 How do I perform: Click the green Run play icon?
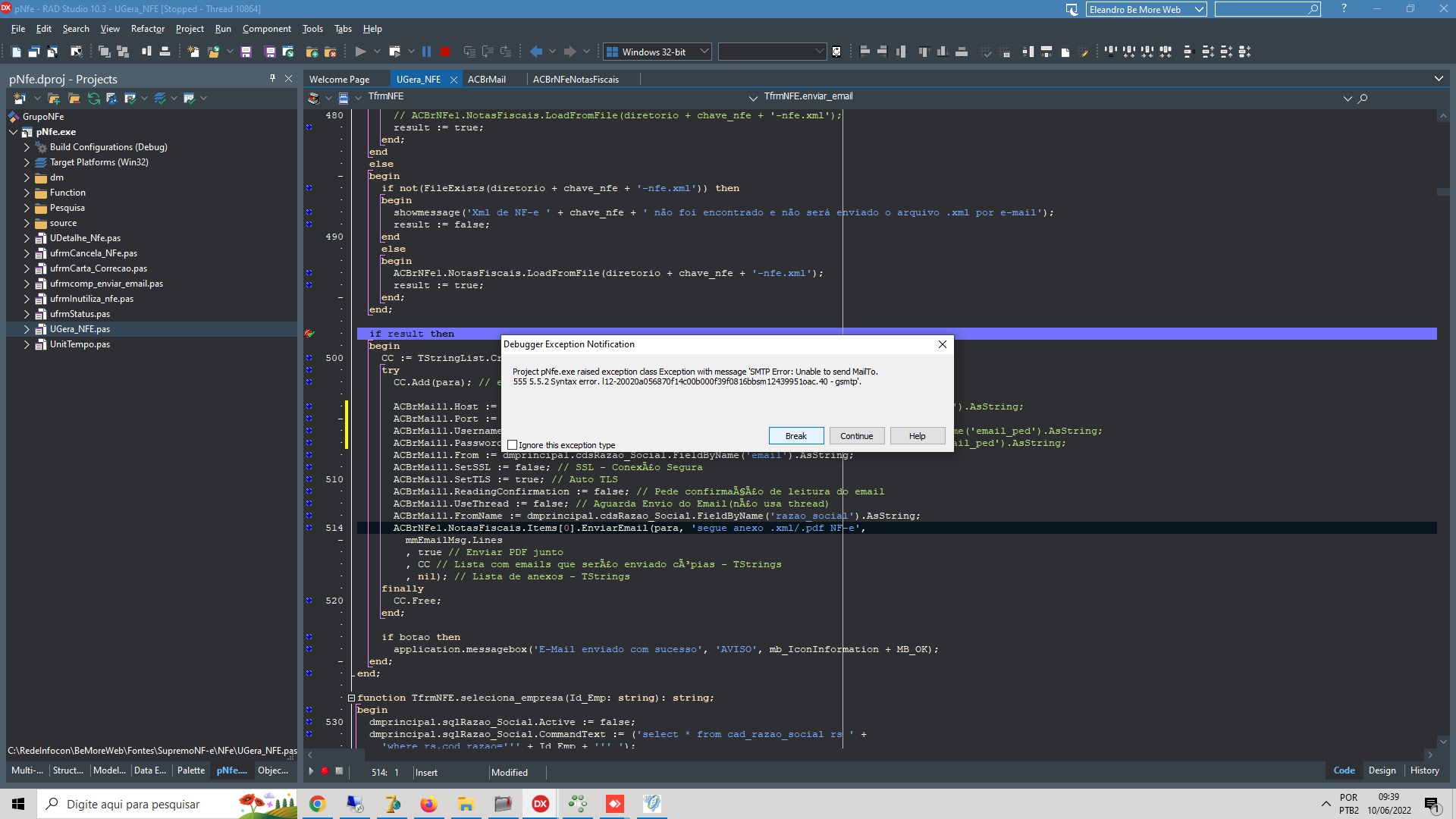tap(360, 52)
